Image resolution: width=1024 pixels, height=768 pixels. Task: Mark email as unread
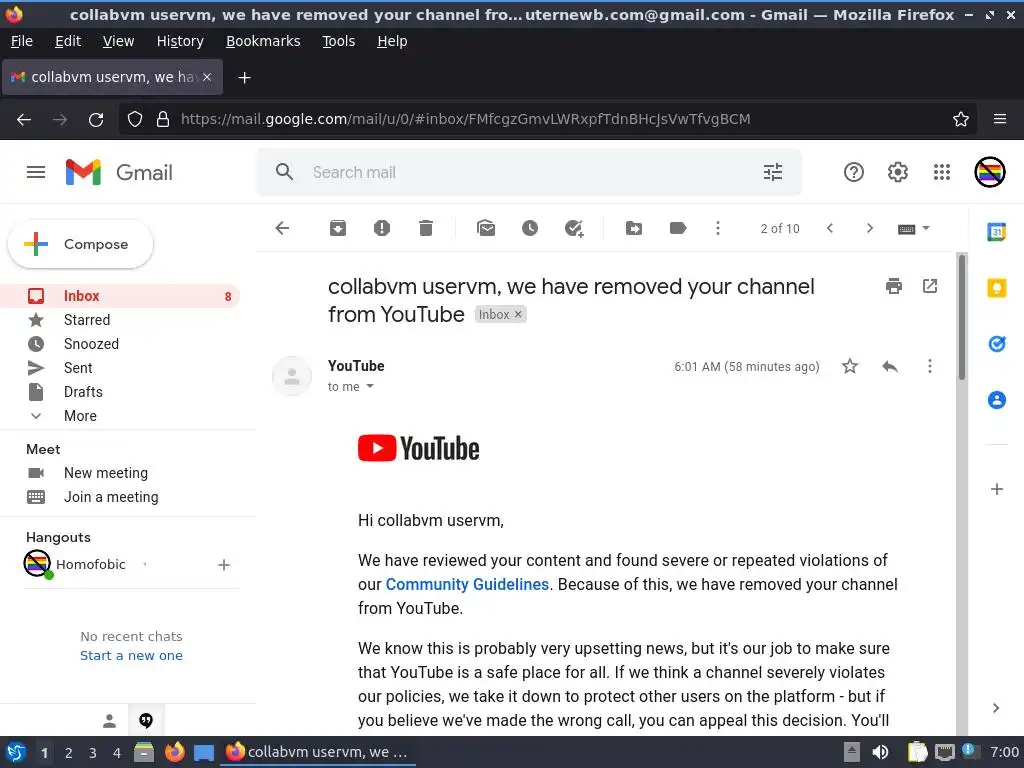click(x=486, y=228)
